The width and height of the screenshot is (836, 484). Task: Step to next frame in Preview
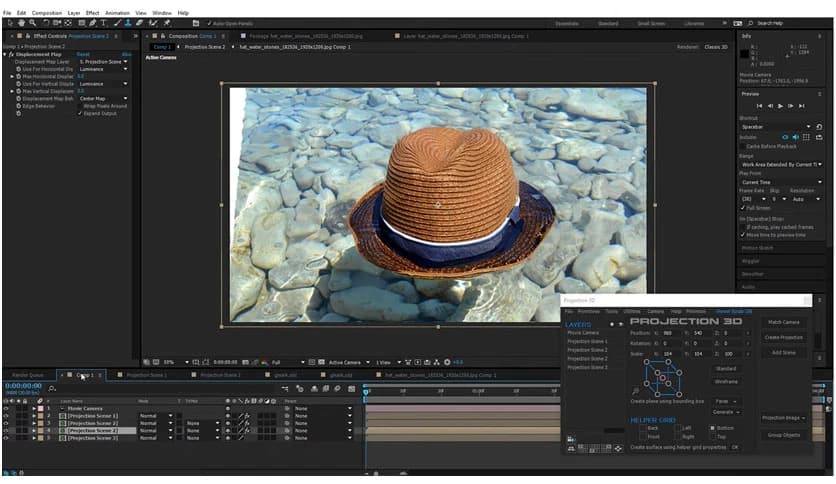791,106
